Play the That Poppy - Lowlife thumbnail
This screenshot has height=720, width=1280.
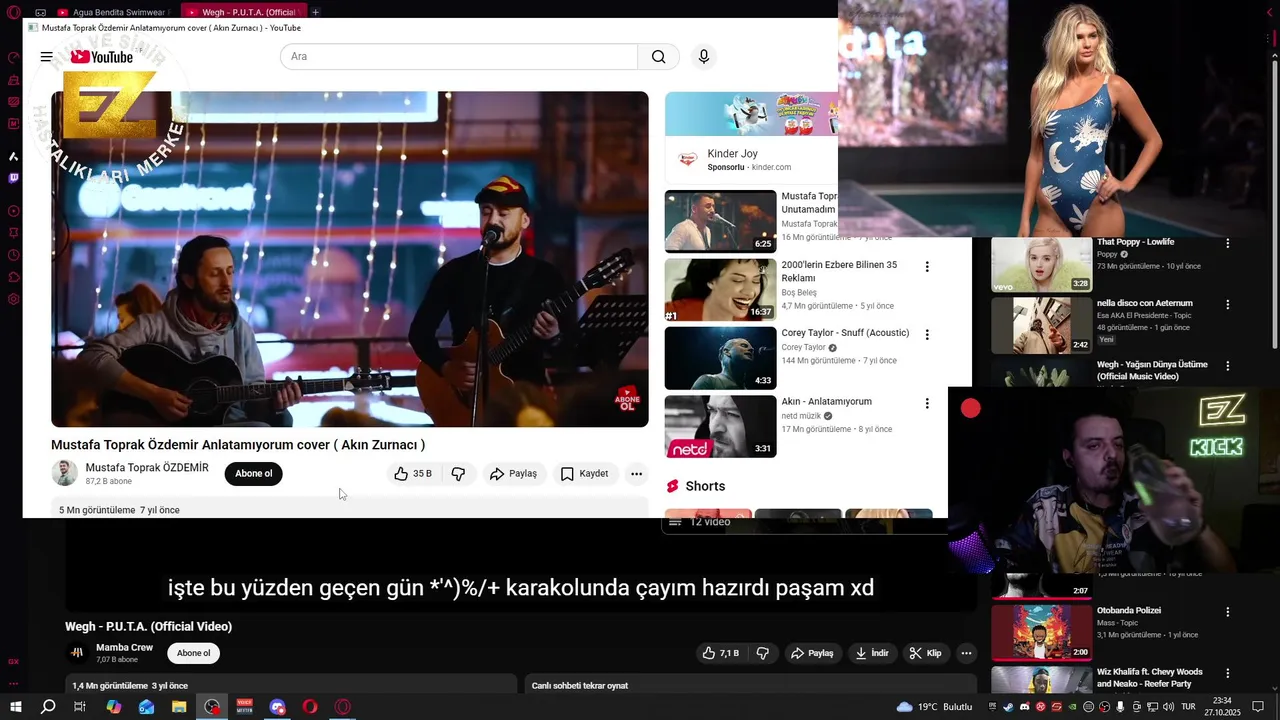1041,264
